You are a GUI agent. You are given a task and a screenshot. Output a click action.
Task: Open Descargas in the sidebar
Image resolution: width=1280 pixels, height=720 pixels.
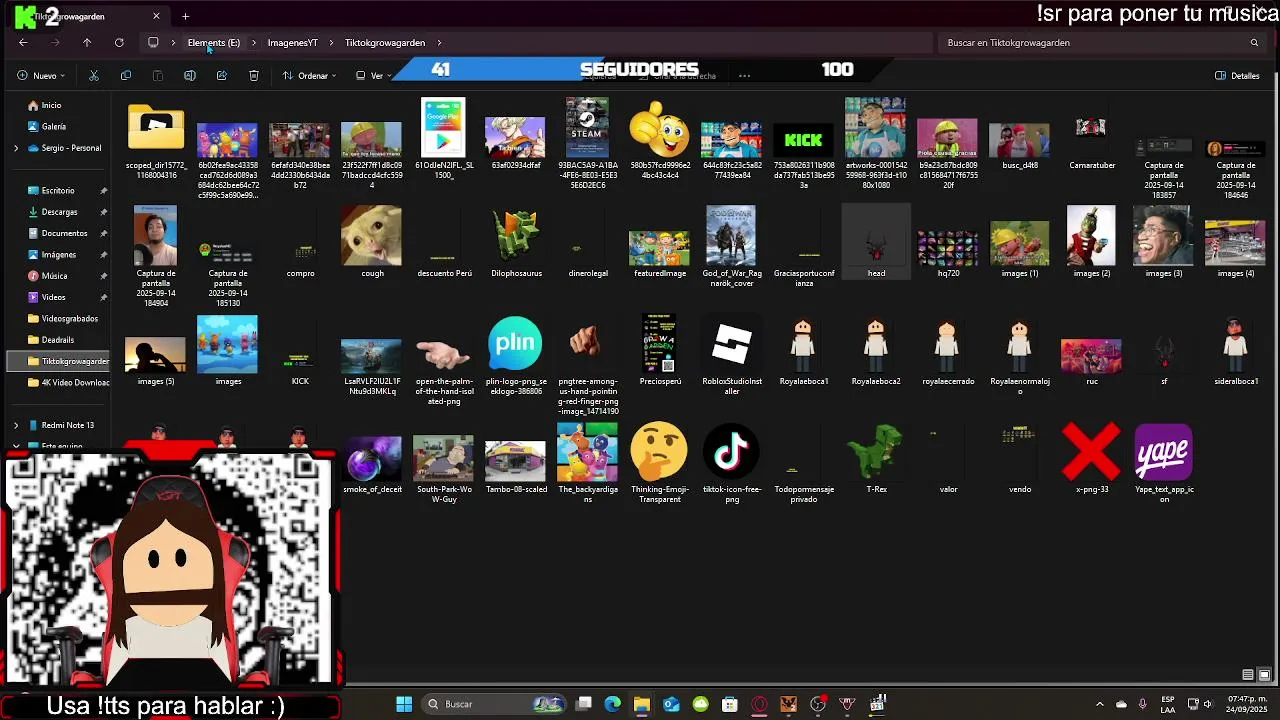[59, 212]
